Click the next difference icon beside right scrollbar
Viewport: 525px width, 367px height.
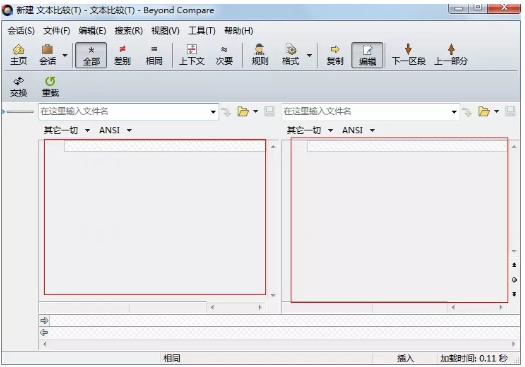click(514, 294)
